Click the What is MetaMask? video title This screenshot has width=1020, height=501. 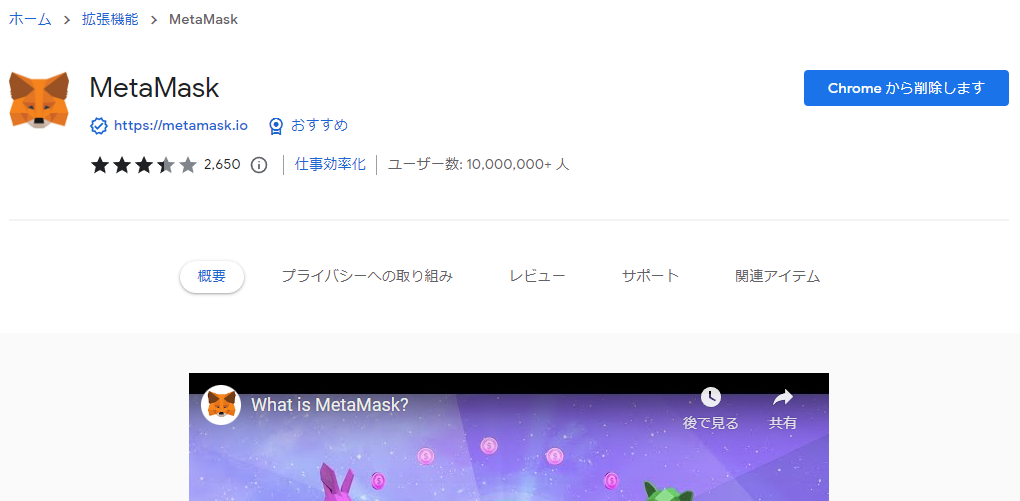pos(329,405)
